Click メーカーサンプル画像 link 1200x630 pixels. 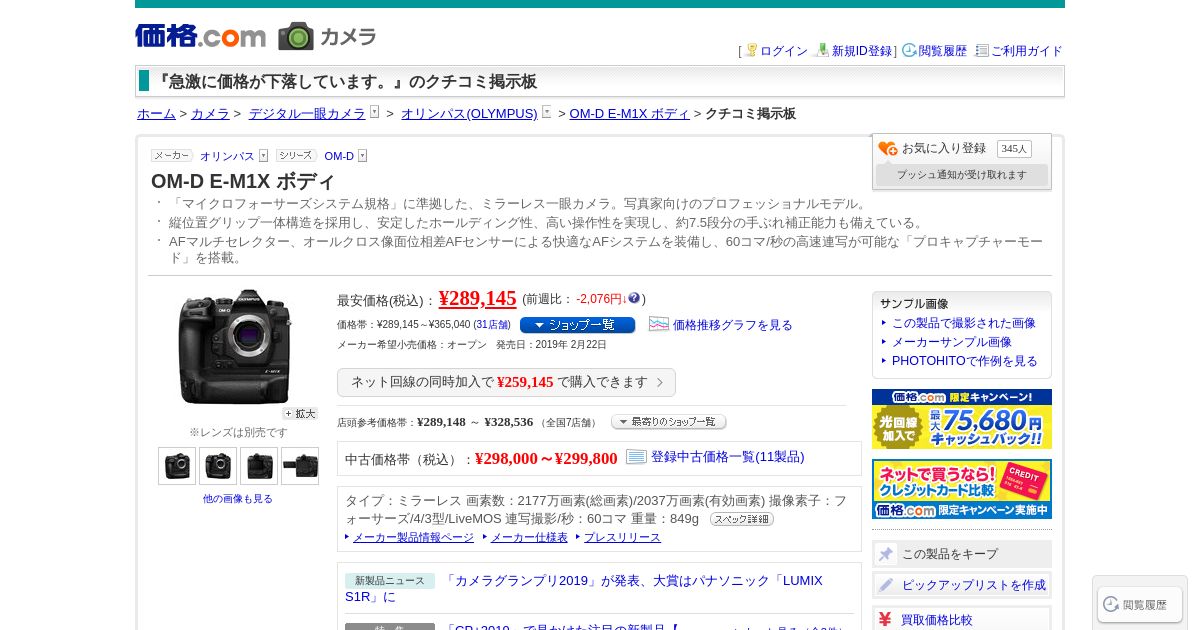point(952,342)
